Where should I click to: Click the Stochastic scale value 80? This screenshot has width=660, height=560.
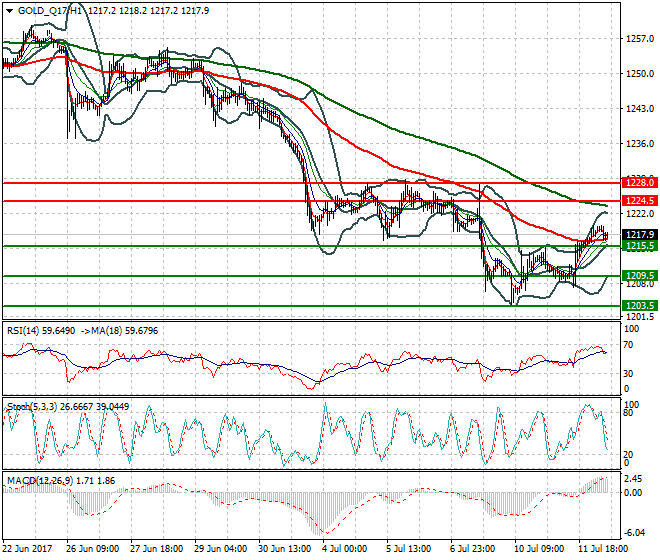tap(628, 412)
